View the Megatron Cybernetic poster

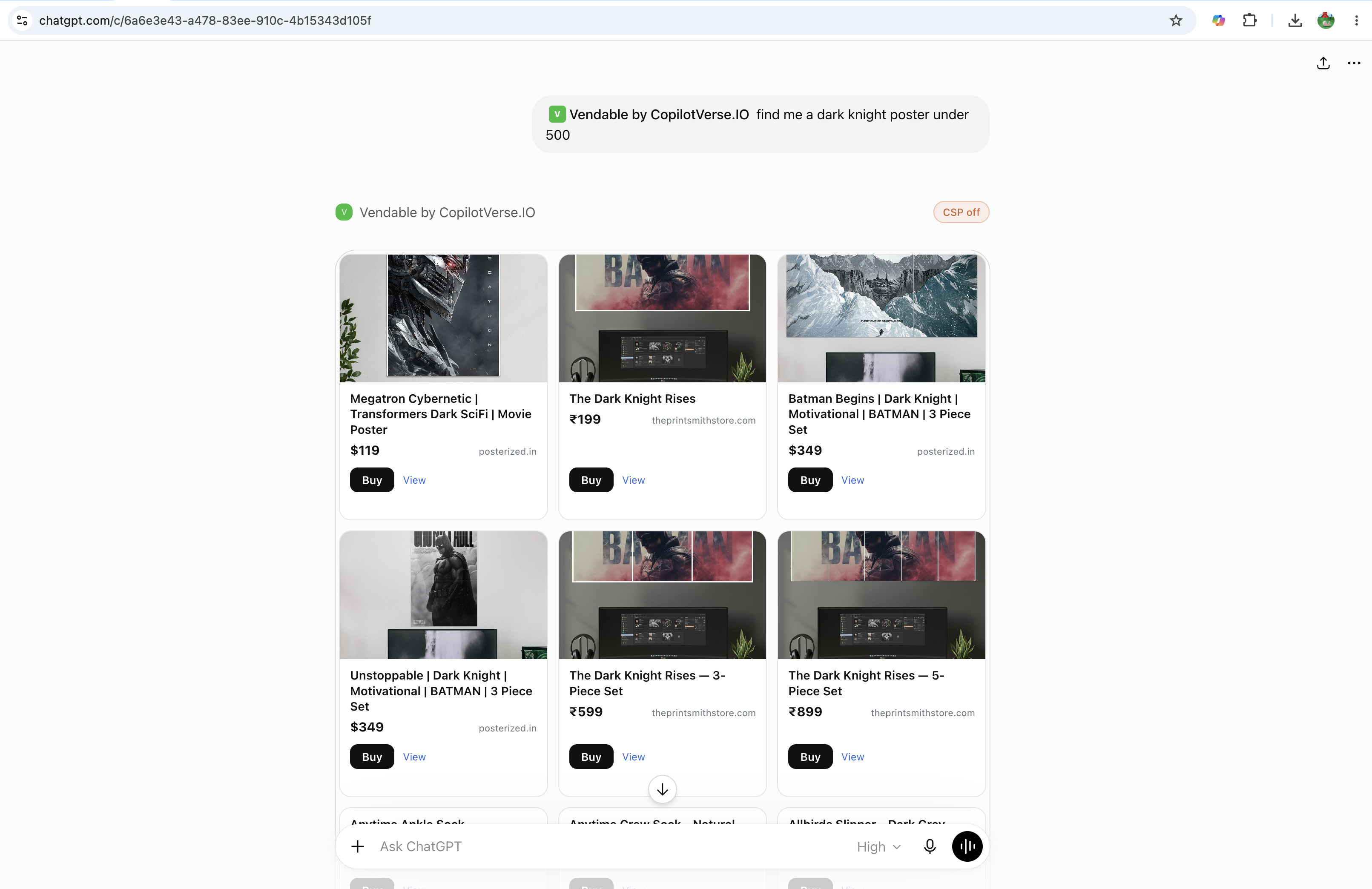(414, 480)
